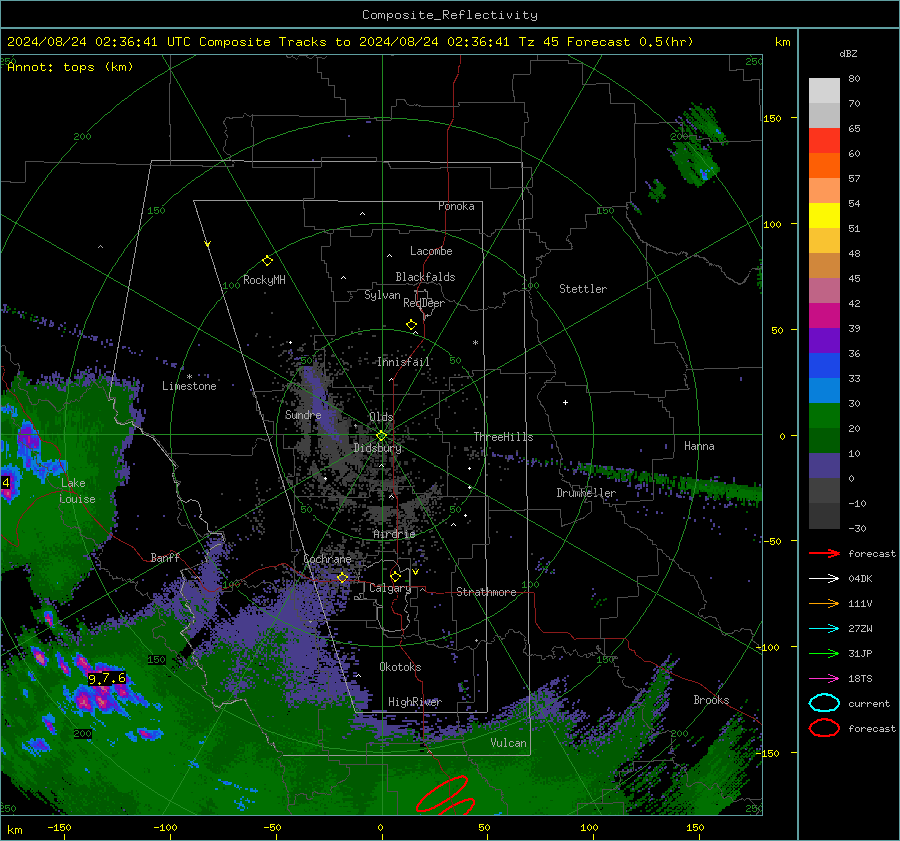Click the 'Annot: tops (km)' label

(x=70, y=67)
